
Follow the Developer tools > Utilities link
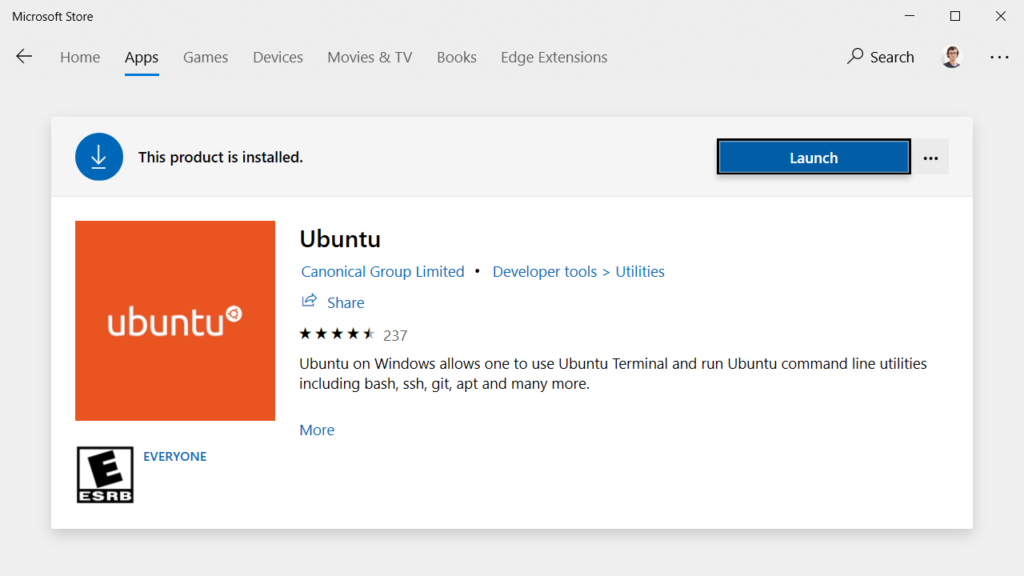coord(578,272)
